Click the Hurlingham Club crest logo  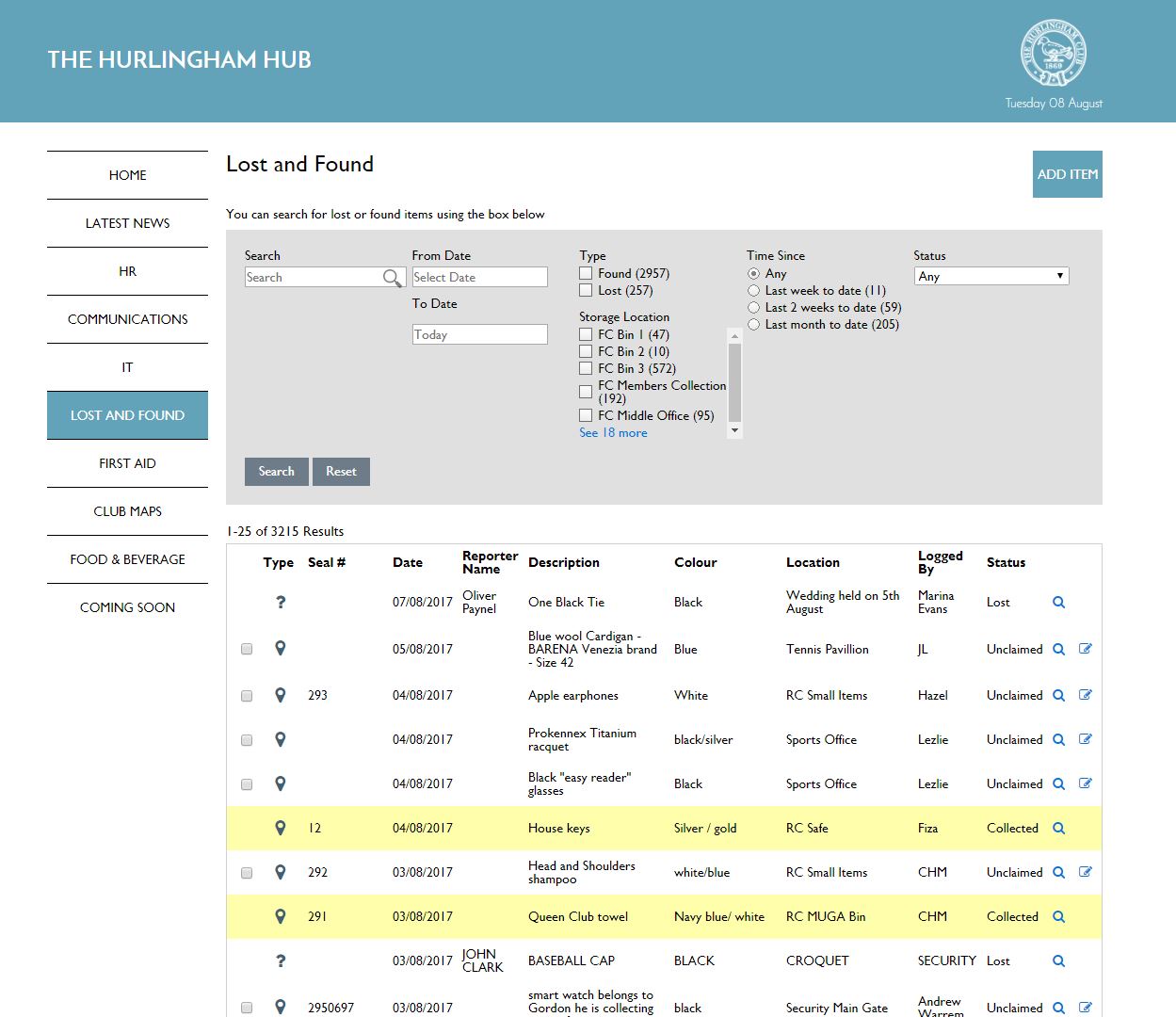point(1053,54)
